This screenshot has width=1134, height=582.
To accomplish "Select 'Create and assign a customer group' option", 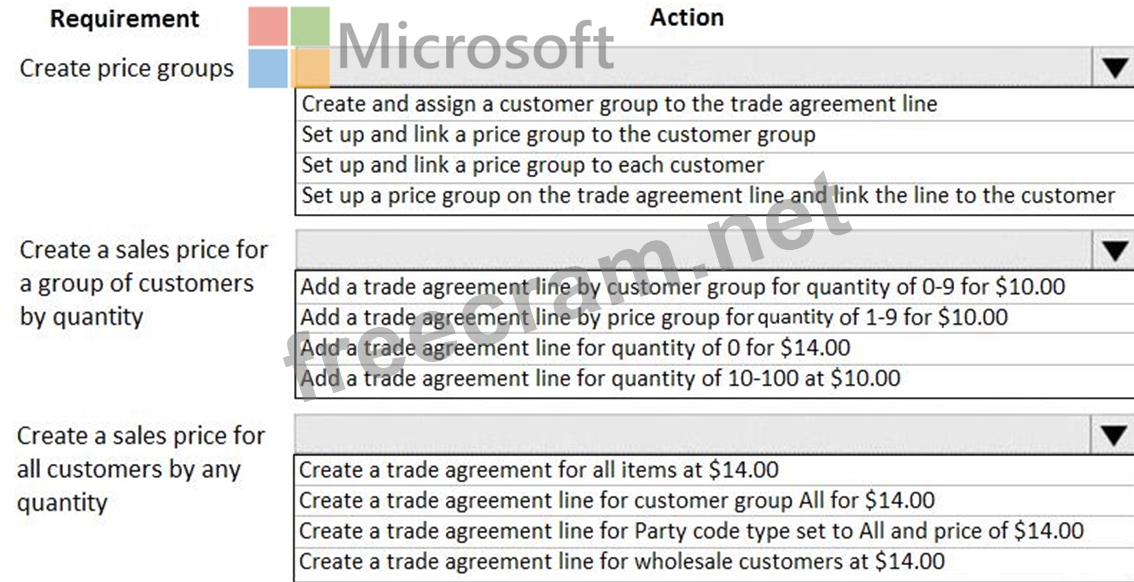I will point(620,103).
